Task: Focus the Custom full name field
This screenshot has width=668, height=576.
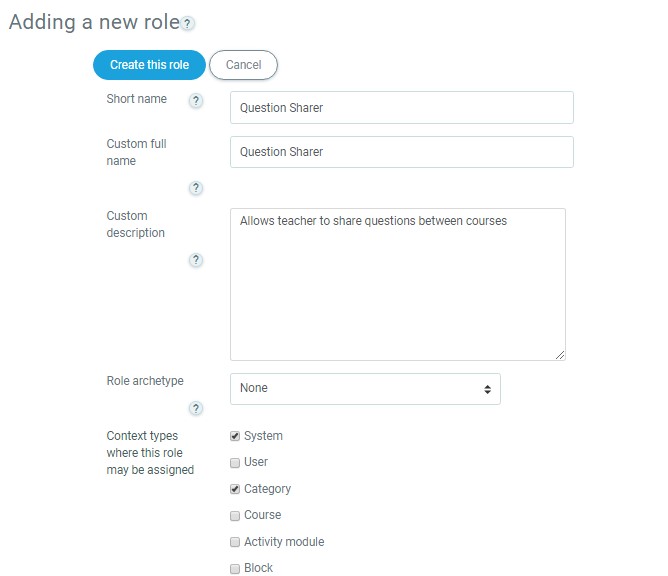Action: point(401,152)
